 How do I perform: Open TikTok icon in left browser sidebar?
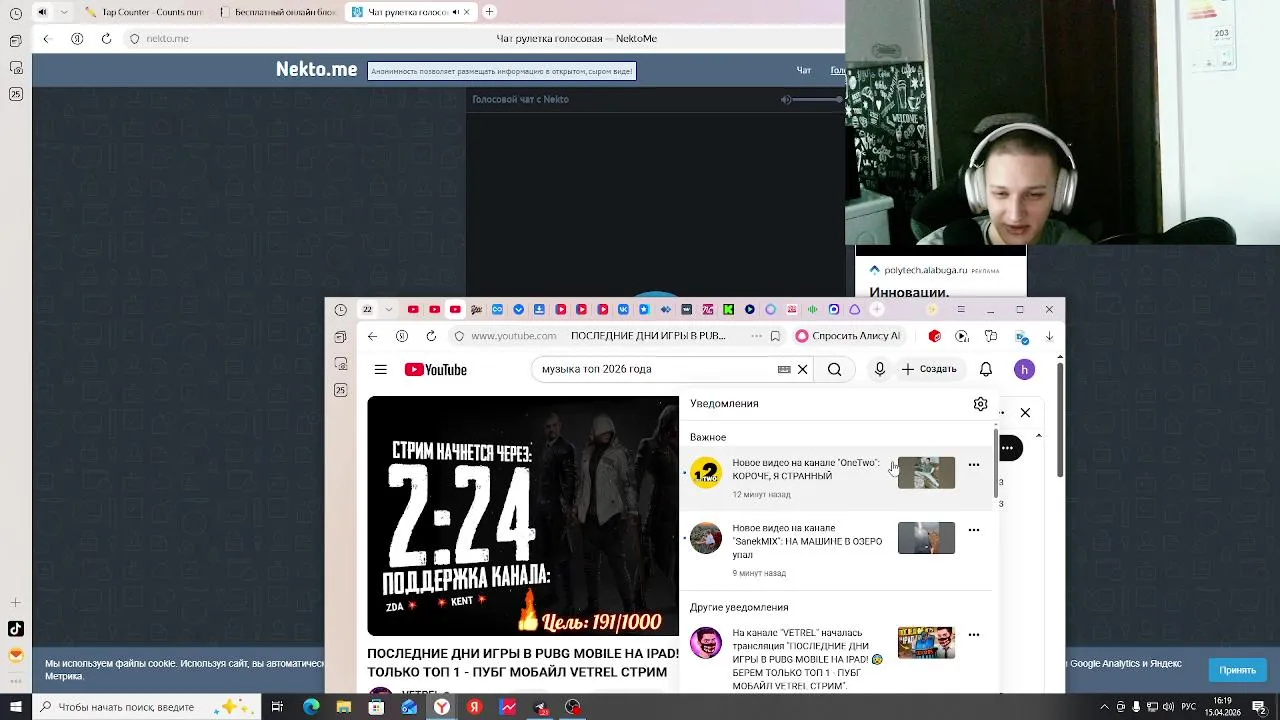[x=15, y=629]
